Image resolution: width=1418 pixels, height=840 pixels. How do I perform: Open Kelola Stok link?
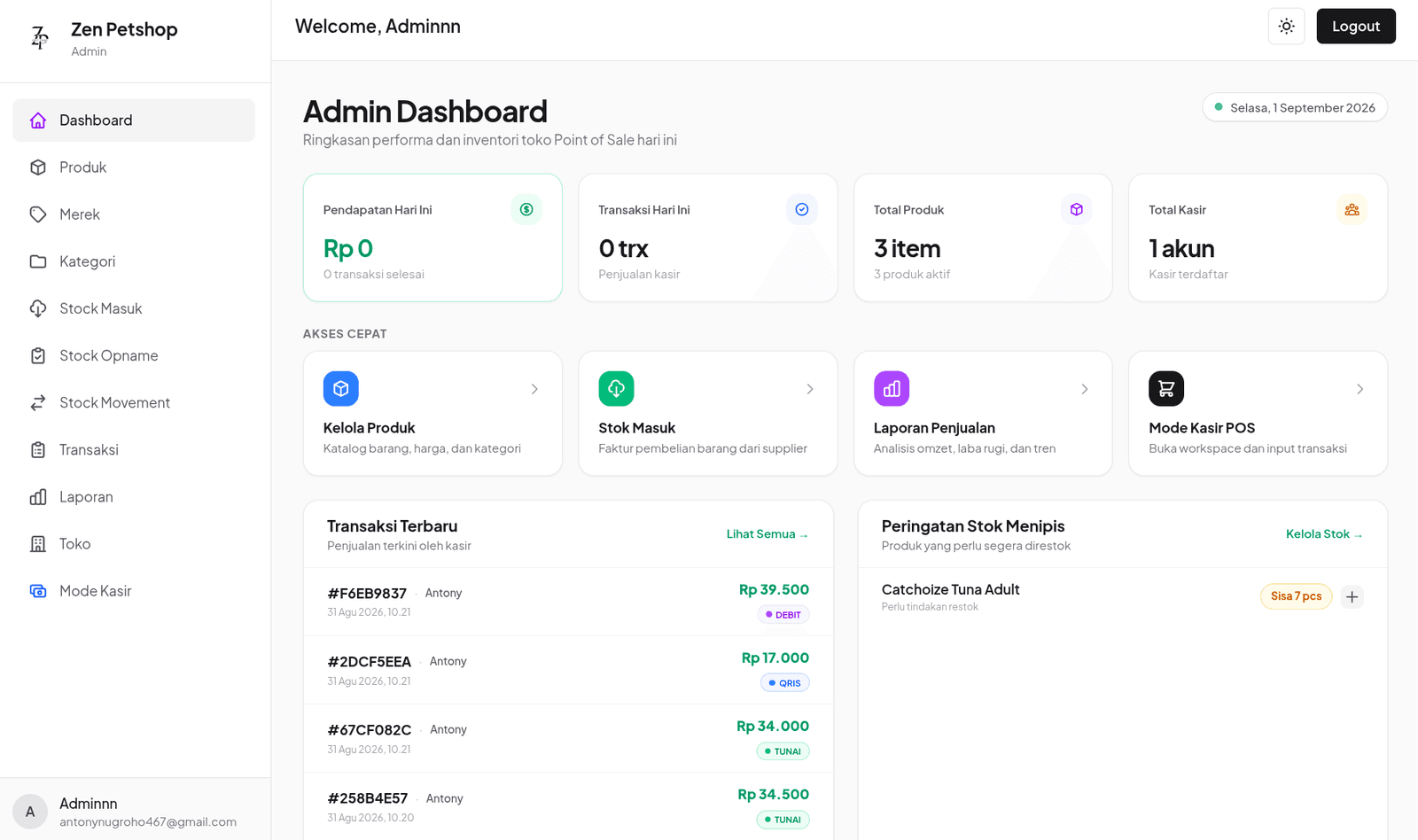click(1325, 534)
